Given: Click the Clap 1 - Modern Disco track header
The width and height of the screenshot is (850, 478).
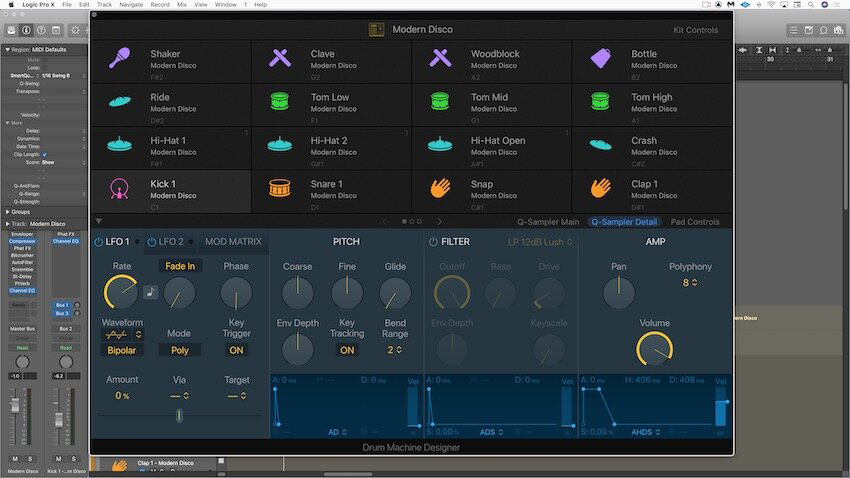Looking at the screenshot, I should (165, 463).
